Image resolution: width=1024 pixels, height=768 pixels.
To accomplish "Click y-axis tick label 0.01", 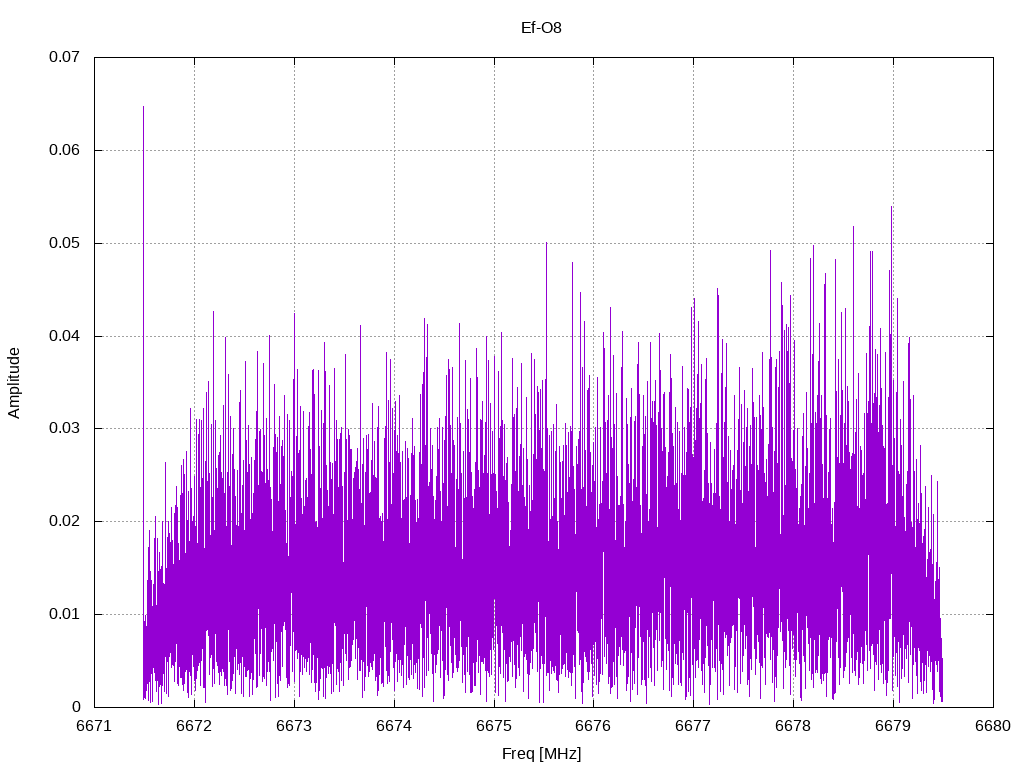I will (65, 615).
